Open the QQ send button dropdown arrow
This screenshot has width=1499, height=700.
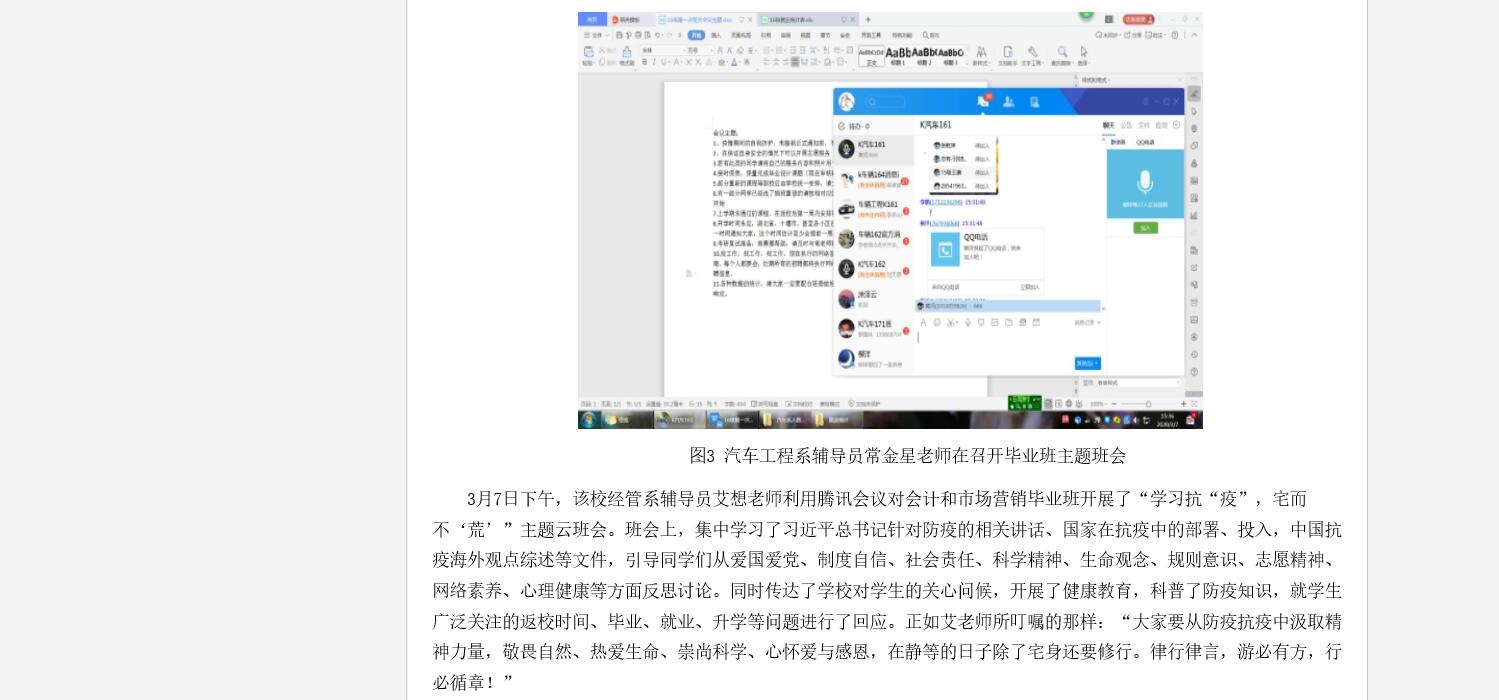coord(1097,363)
